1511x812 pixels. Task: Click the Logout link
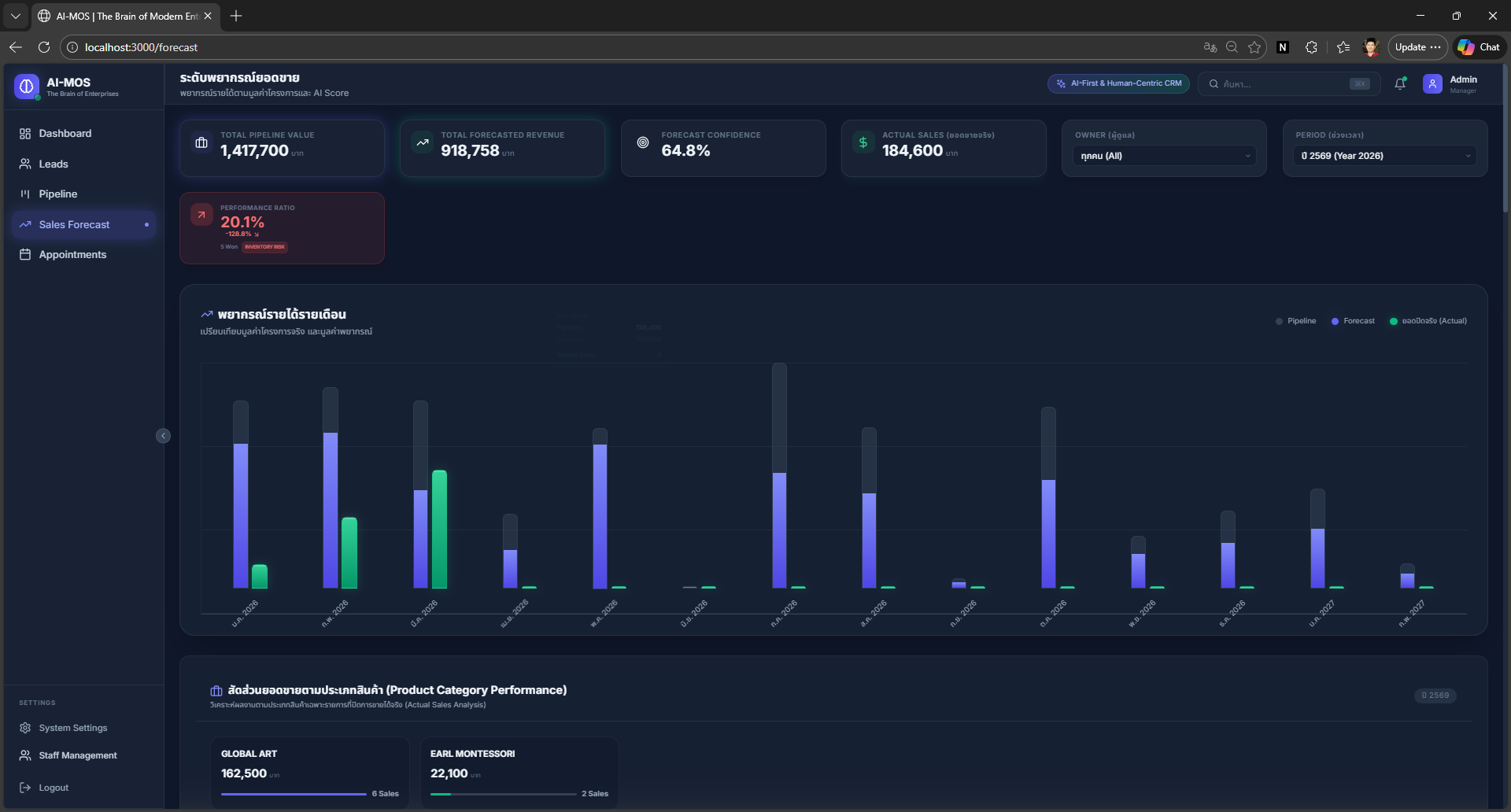(x=54, y=788)
